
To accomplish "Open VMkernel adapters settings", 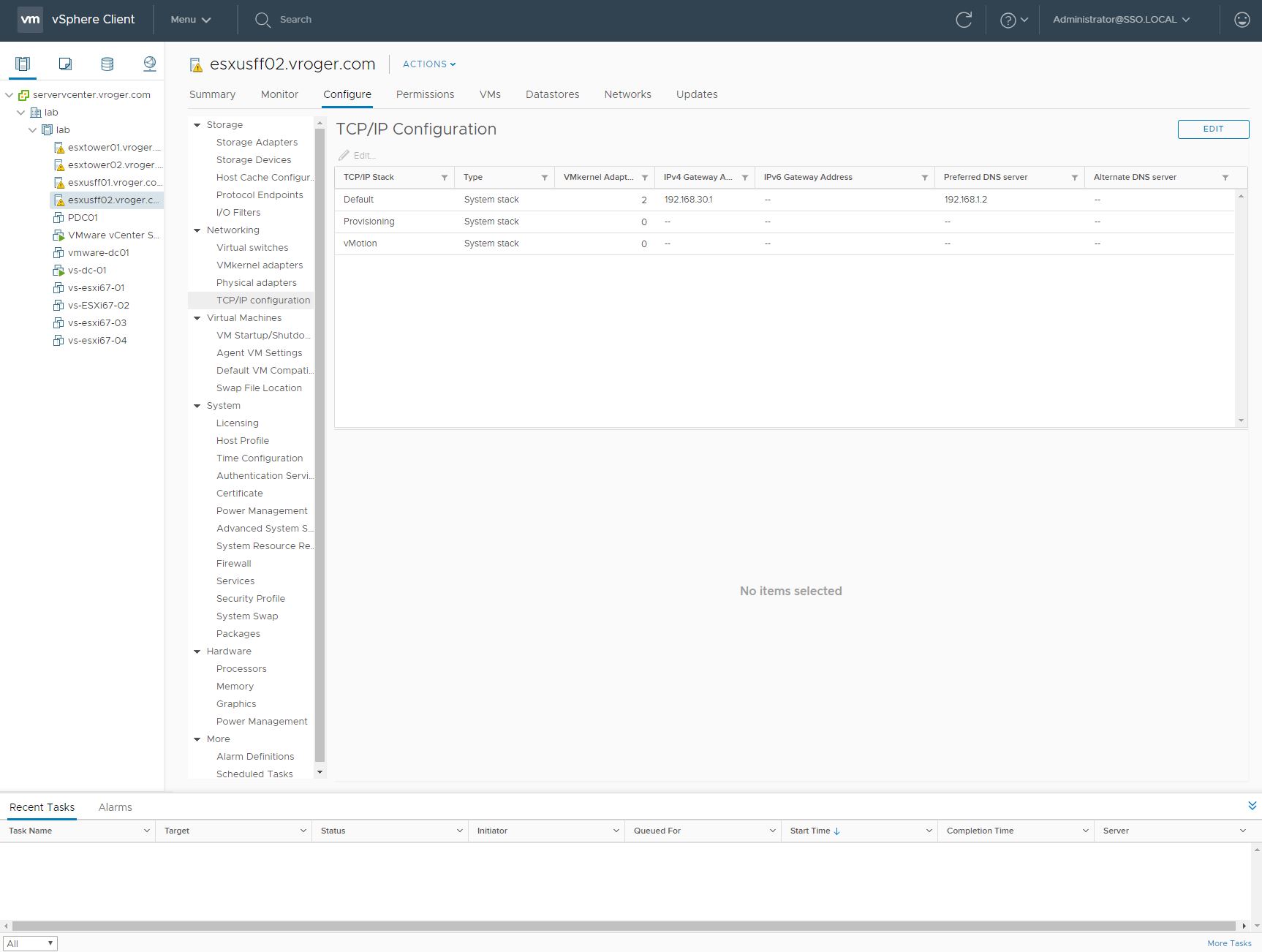I will (260, 265).
